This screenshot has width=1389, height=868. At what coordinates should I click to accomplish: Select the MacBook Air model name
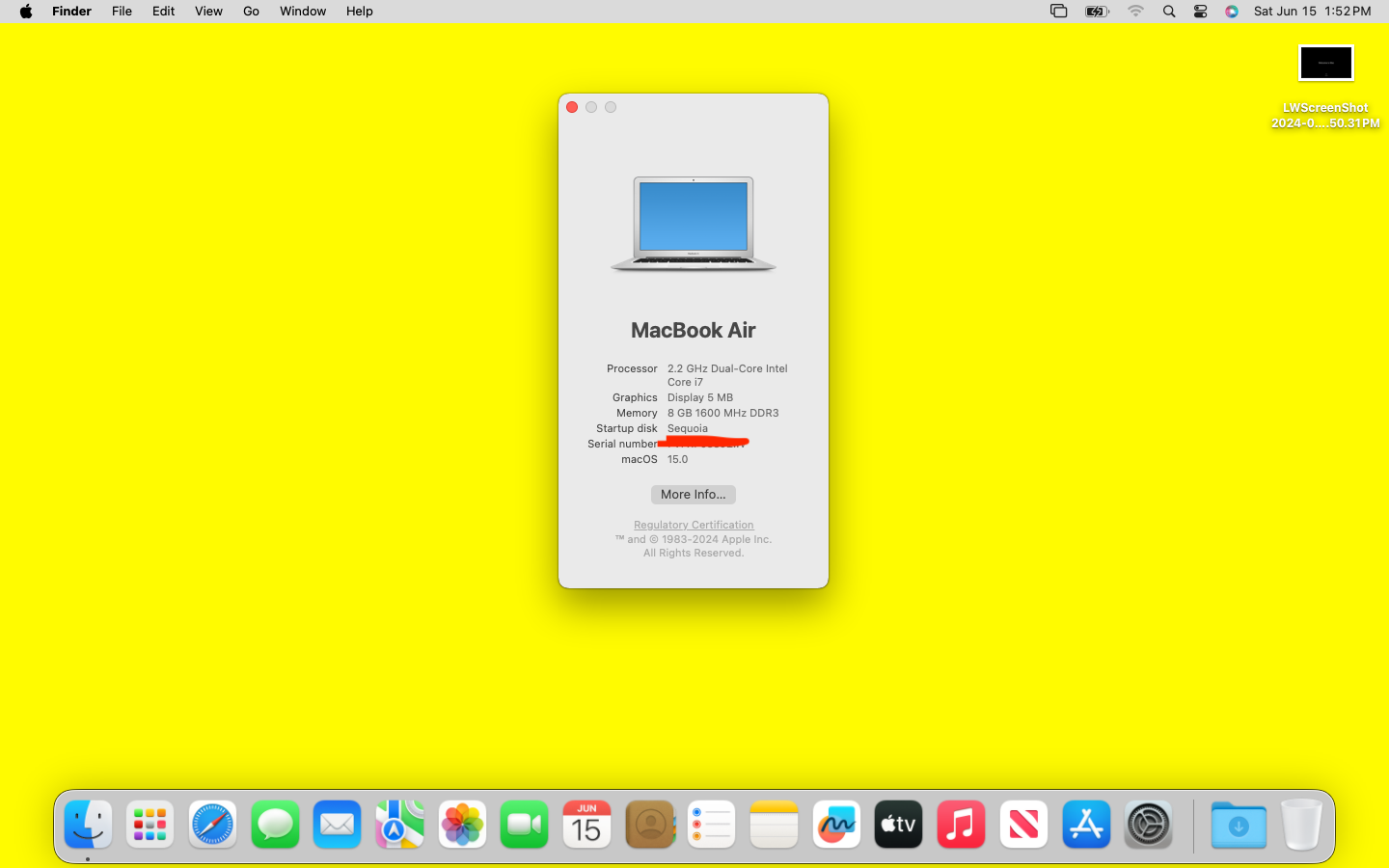(x=694, y=331)
